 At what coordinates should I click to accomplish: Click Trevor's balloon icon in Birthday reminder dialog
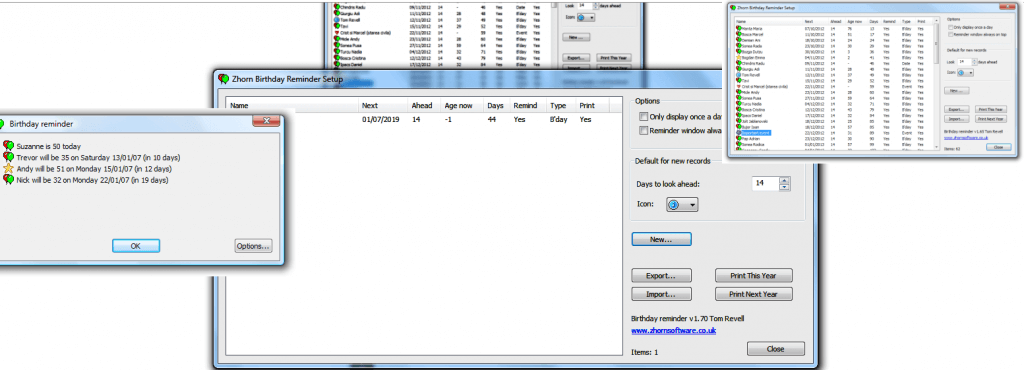(x=8, y=157)
